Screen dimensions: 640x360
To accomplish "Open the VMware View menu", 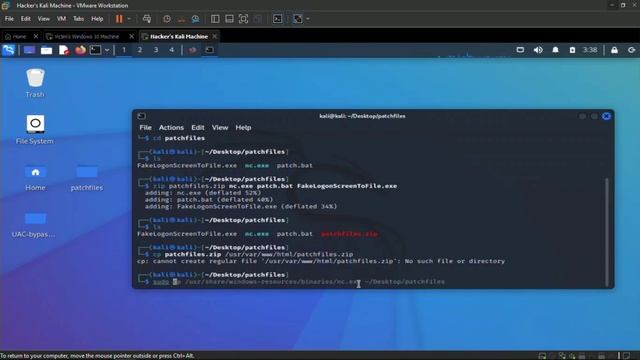I will 44,19.
